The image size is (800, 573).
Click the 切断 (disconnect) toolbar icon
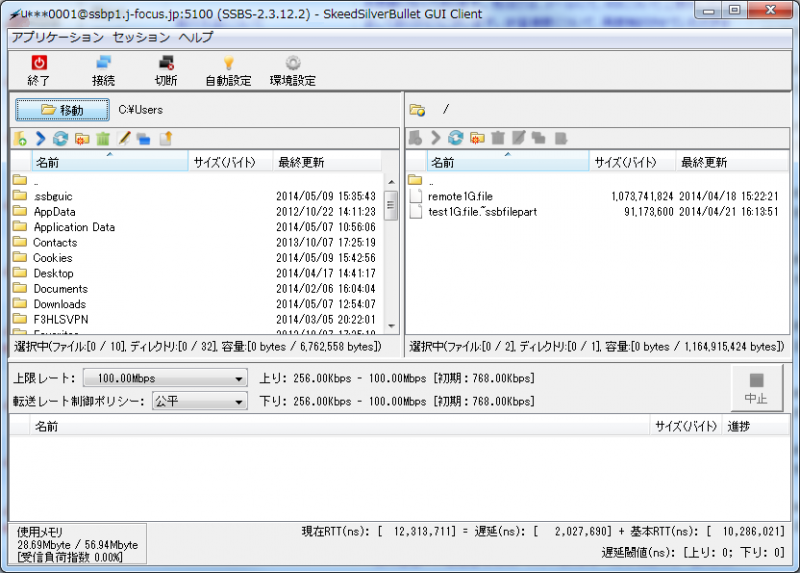click(166, 64)
